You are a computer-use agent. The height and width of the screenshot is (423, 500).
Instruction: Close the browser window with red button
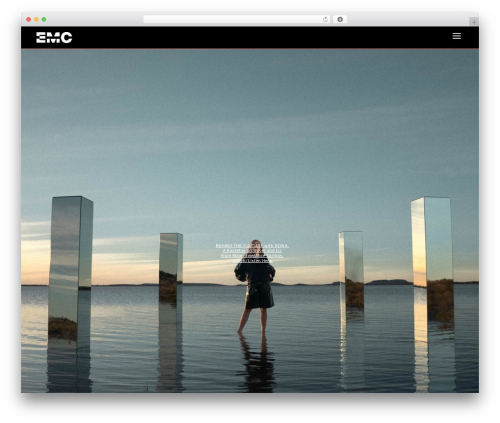click(x=29, y=19)
